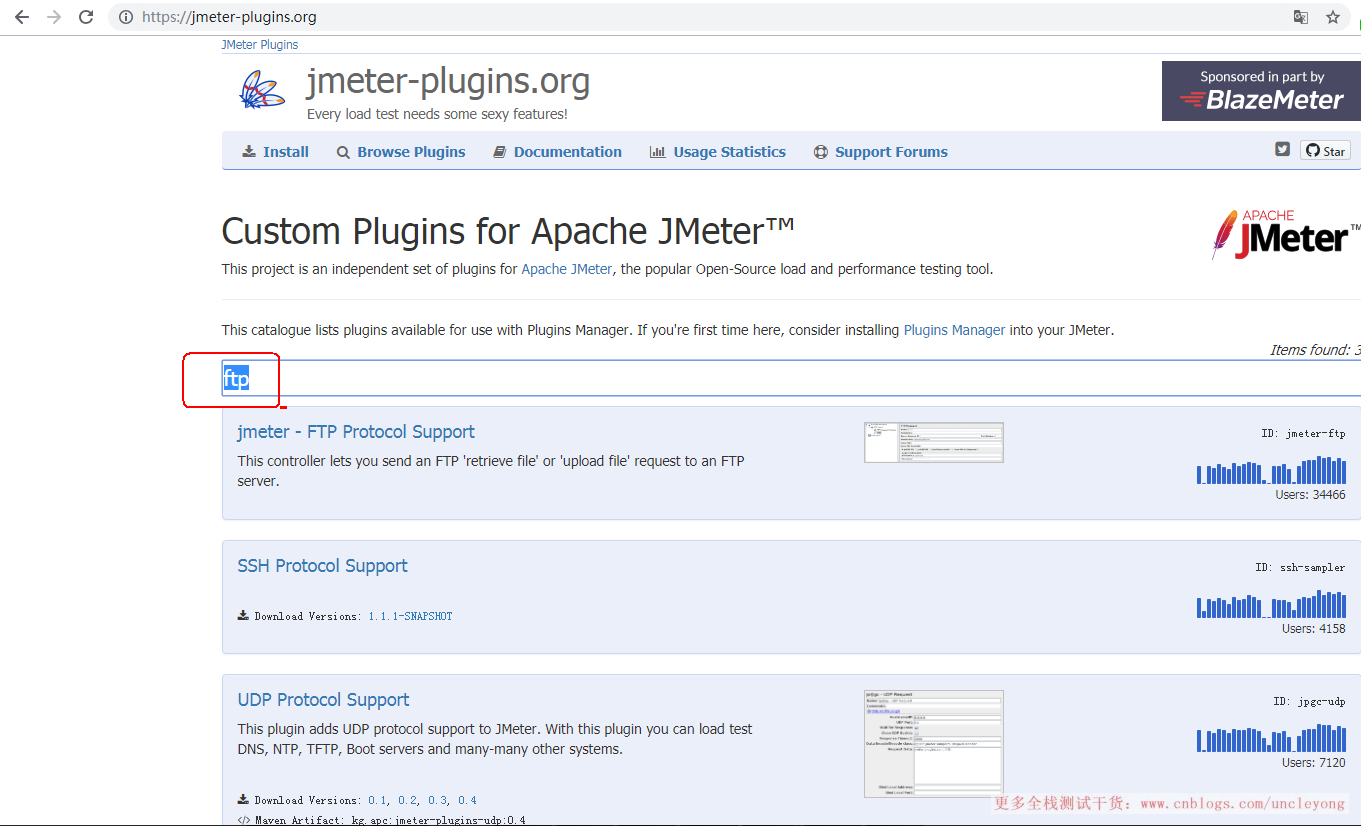Click the jpgc-udp usage bar chart

1271,738
